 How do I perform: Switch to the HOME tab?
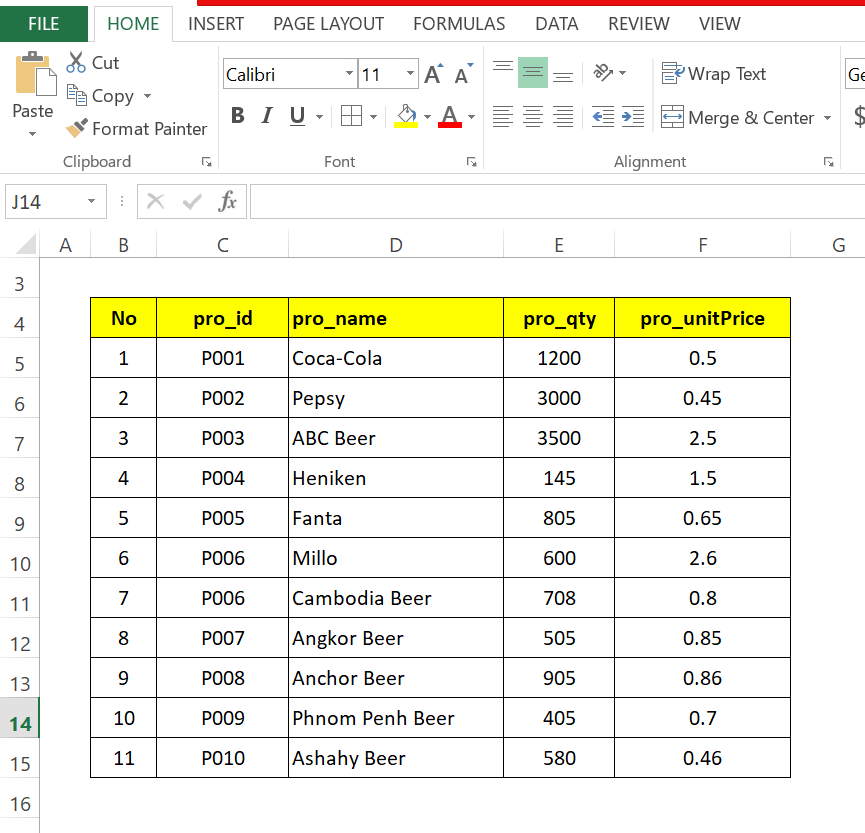click(x=133, y=24)
